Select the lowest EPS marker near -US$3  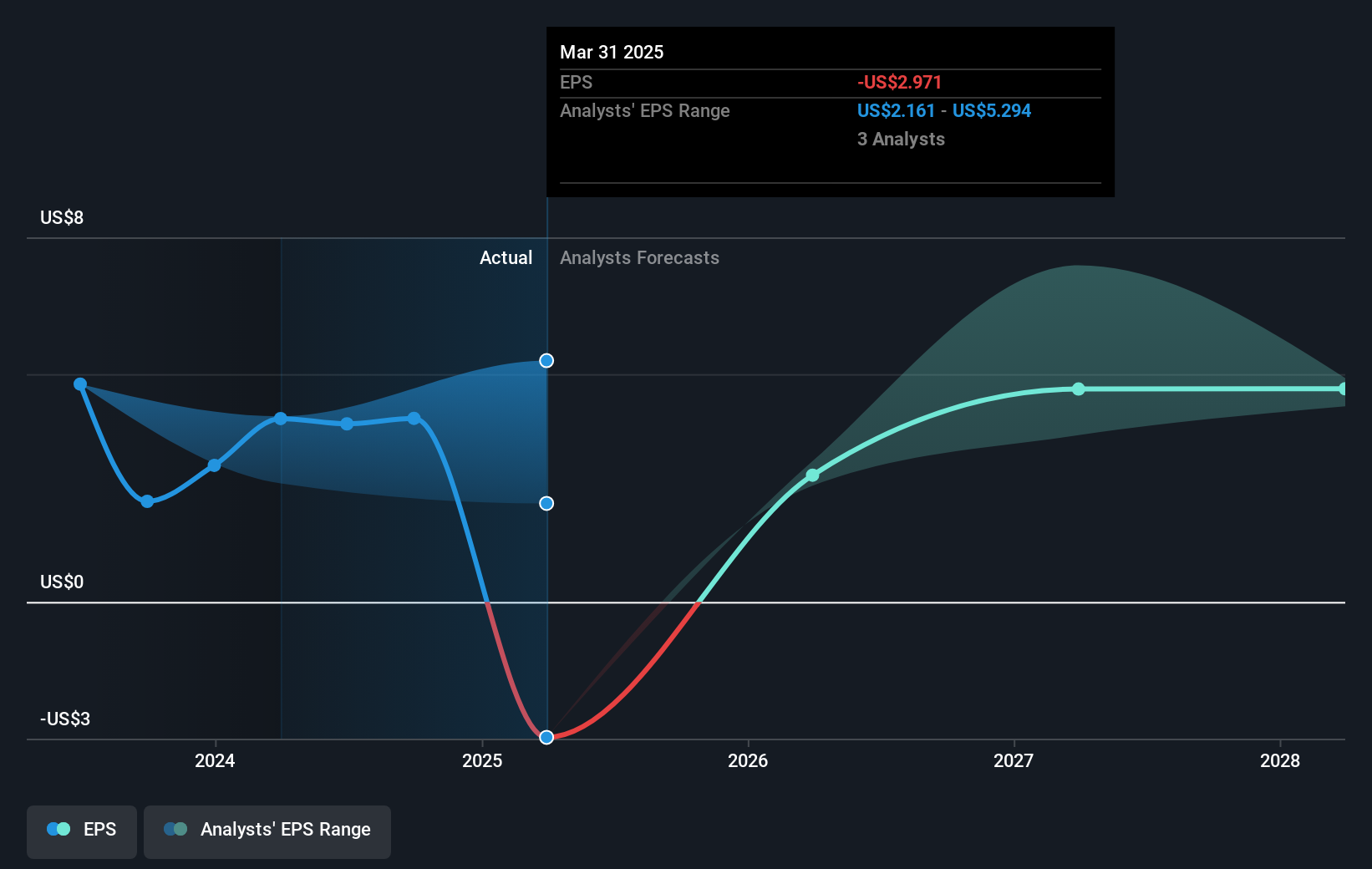pos(546,737)
